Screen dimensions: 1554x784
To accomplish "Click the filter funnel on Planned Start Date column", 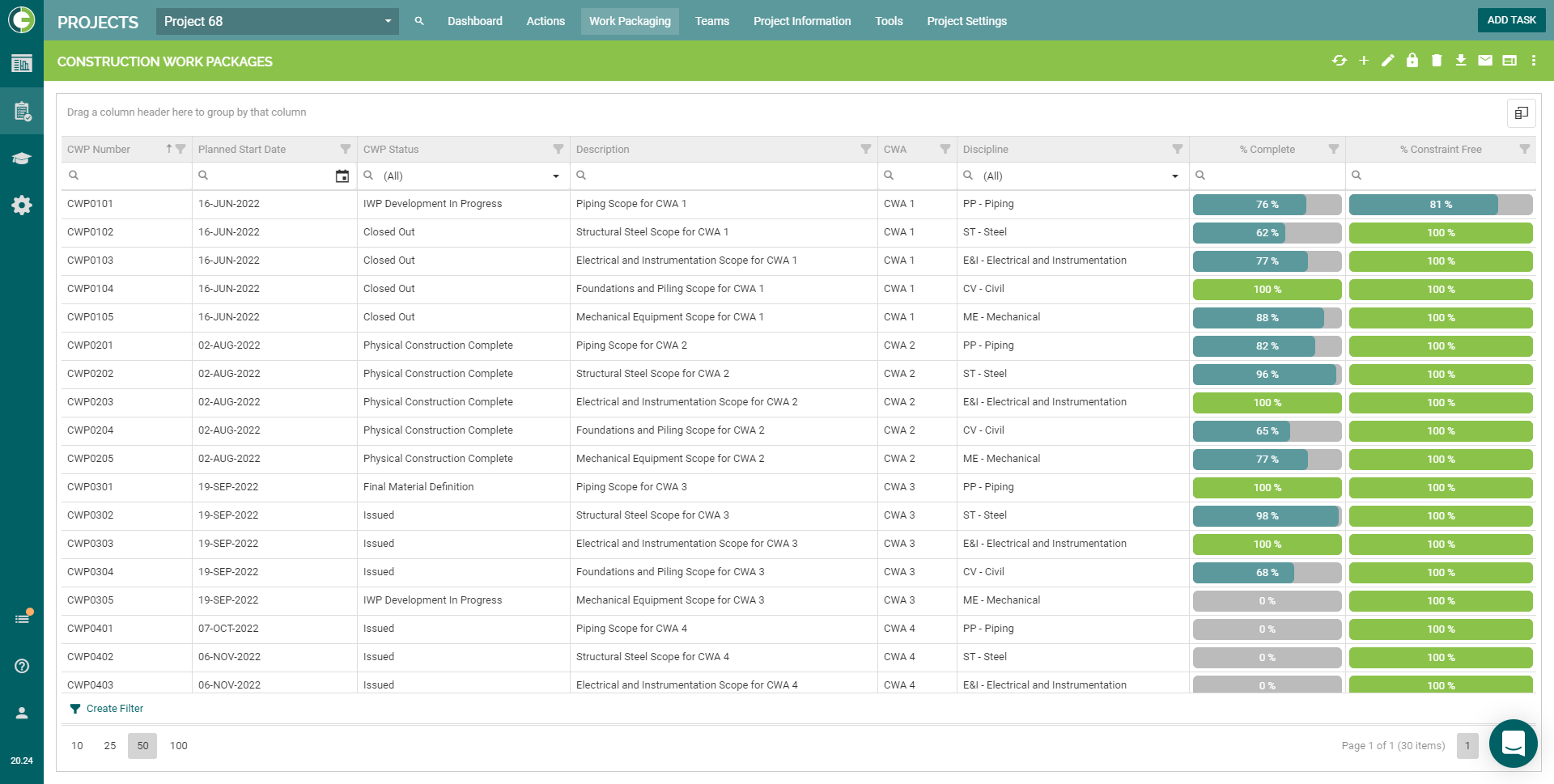I will pos(346,149).
